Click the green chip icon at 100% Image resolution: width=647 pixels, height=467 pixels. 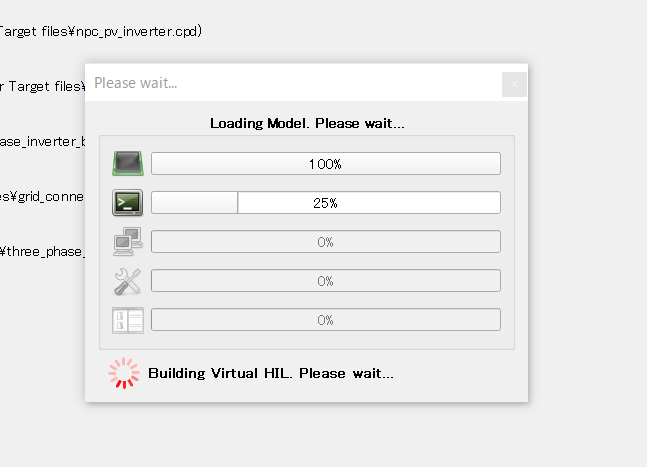pos(128,163)
